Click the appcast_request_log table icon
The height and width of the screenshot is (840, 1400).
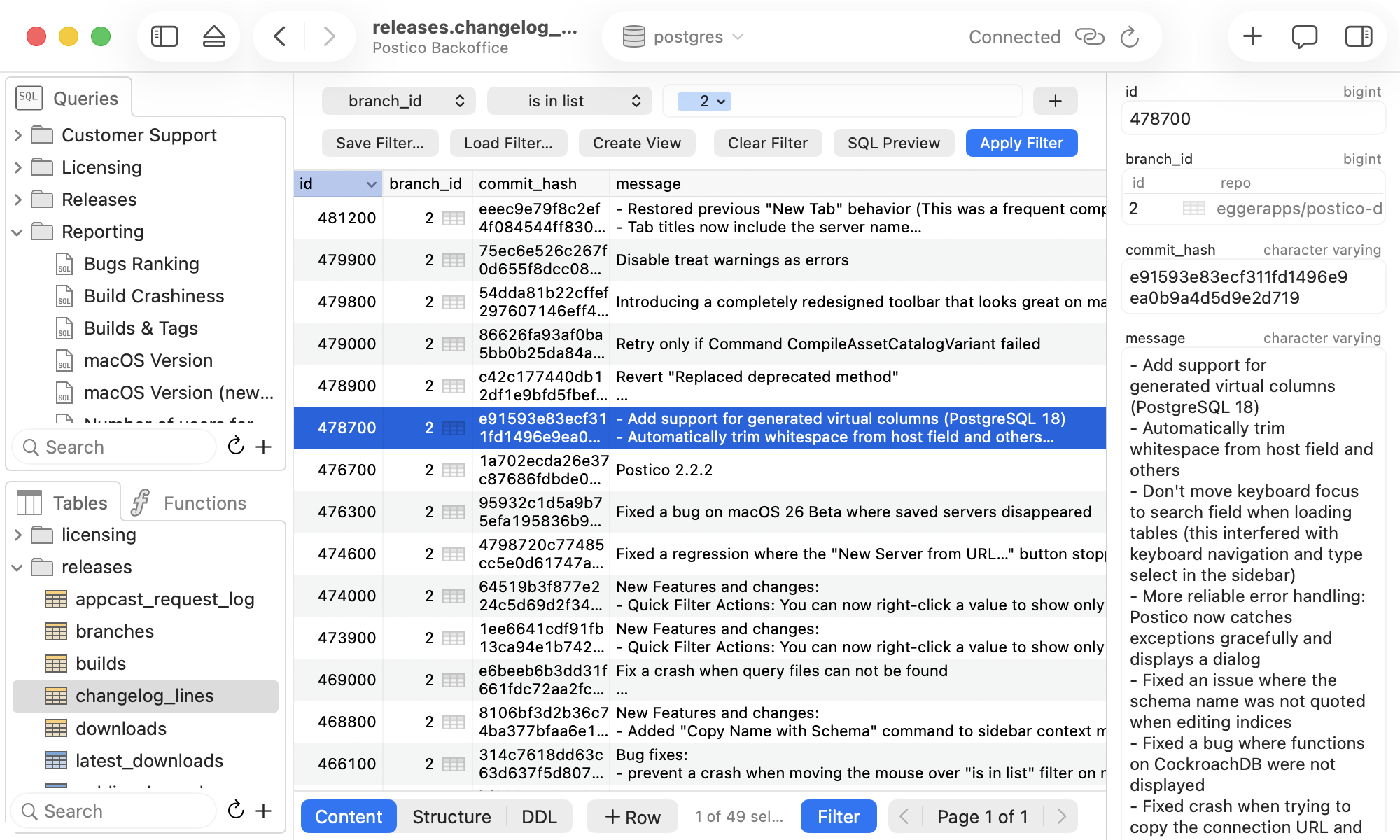(56, 599)
